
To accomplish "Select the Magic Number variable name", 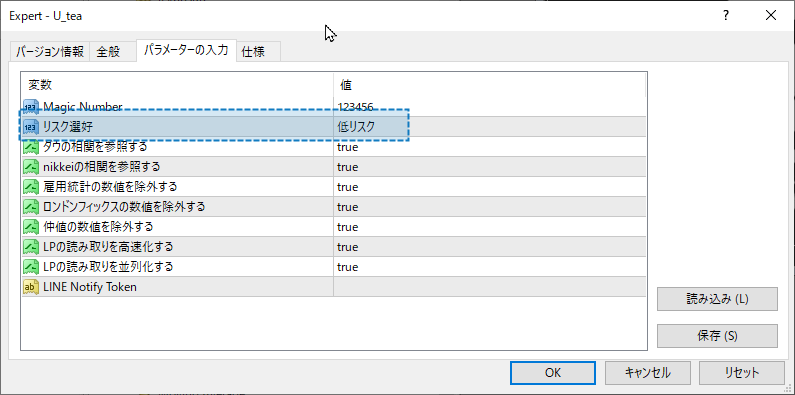I will coord(83,107).
